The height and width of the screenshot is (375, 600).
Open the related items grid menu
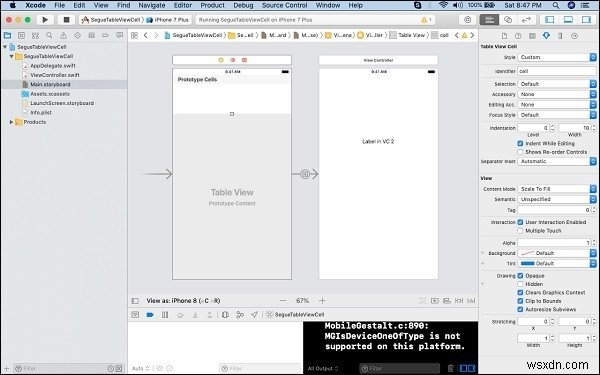[134, 35]
